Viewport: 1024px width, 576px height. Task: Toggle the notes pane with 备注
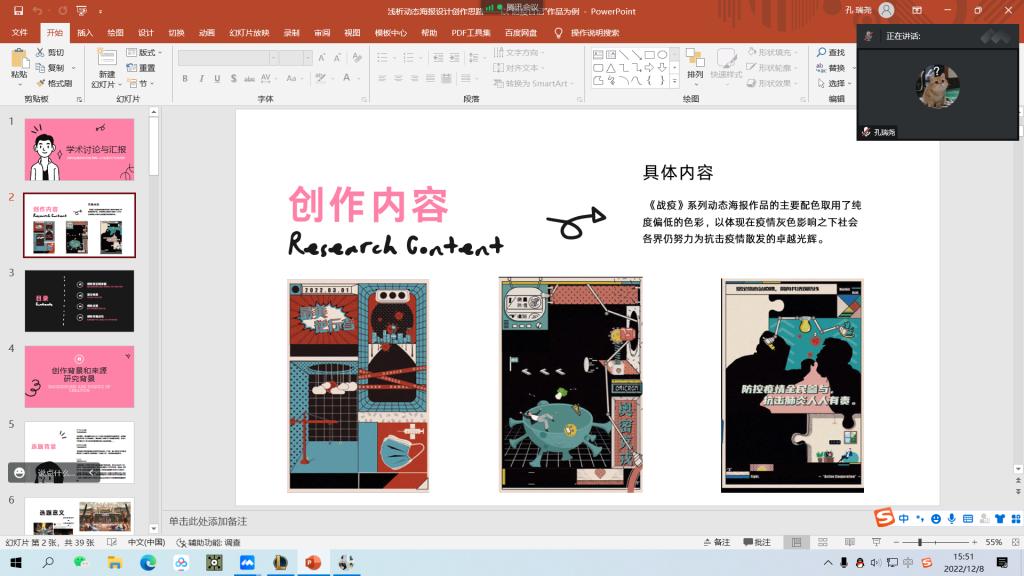[x=715, y=542]
